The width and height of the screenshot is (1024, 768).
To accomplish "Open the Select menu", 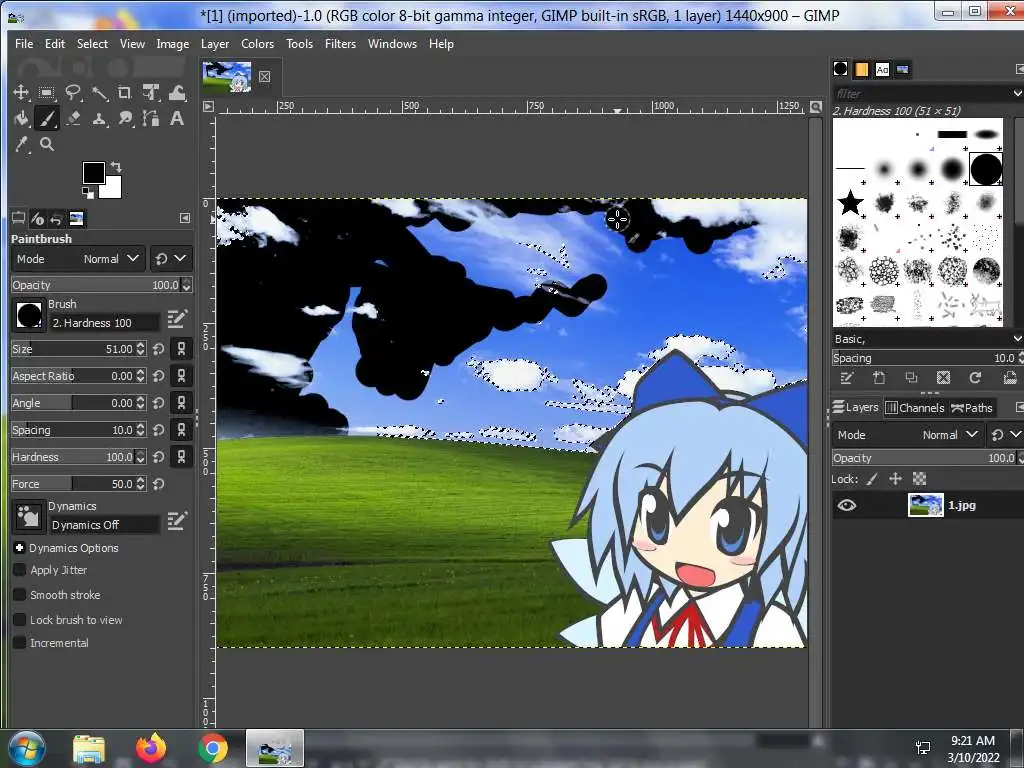I will 92,44.
